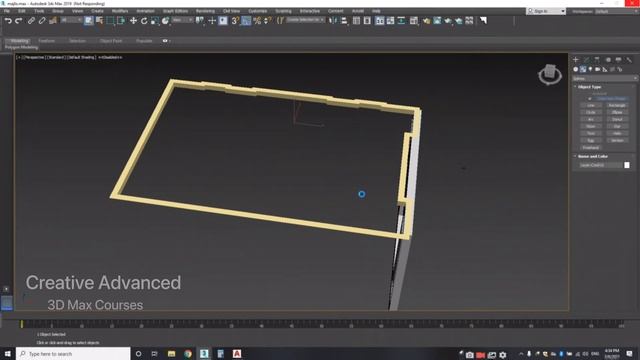
Task: Open Curve Editor from toolbar
Action: tap(391, 21)
